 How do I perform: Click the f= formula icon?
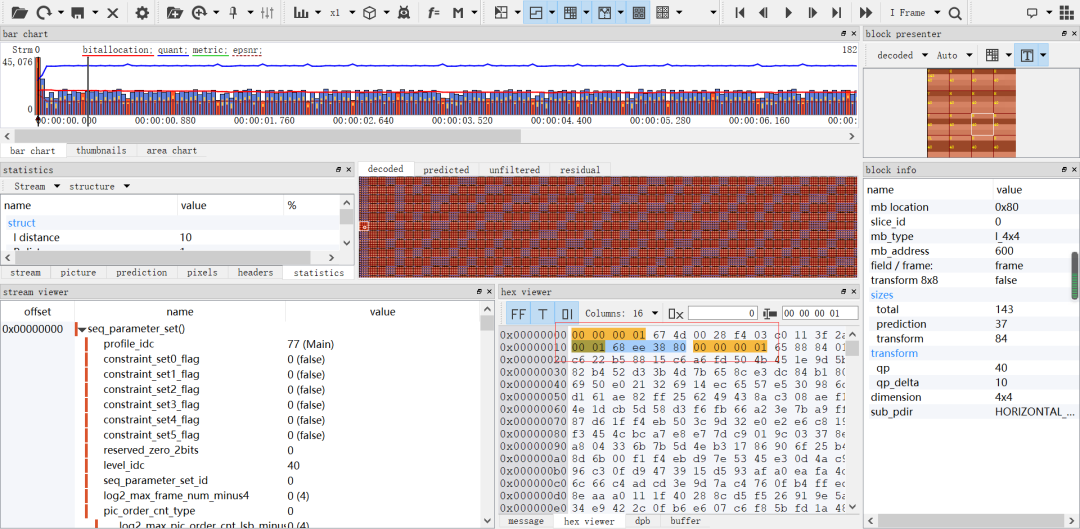[433, 13]
